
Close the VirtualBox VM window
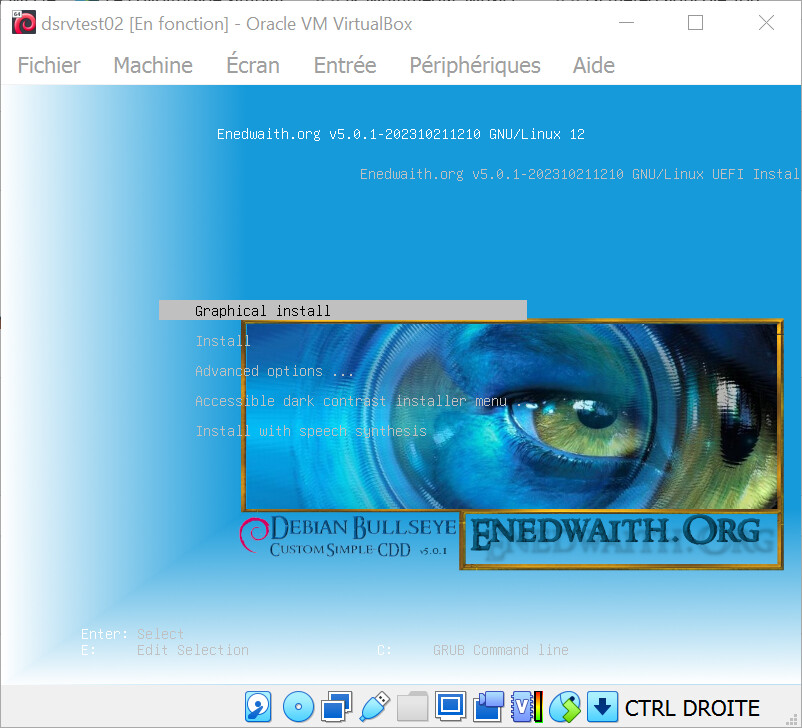point(766,23)
